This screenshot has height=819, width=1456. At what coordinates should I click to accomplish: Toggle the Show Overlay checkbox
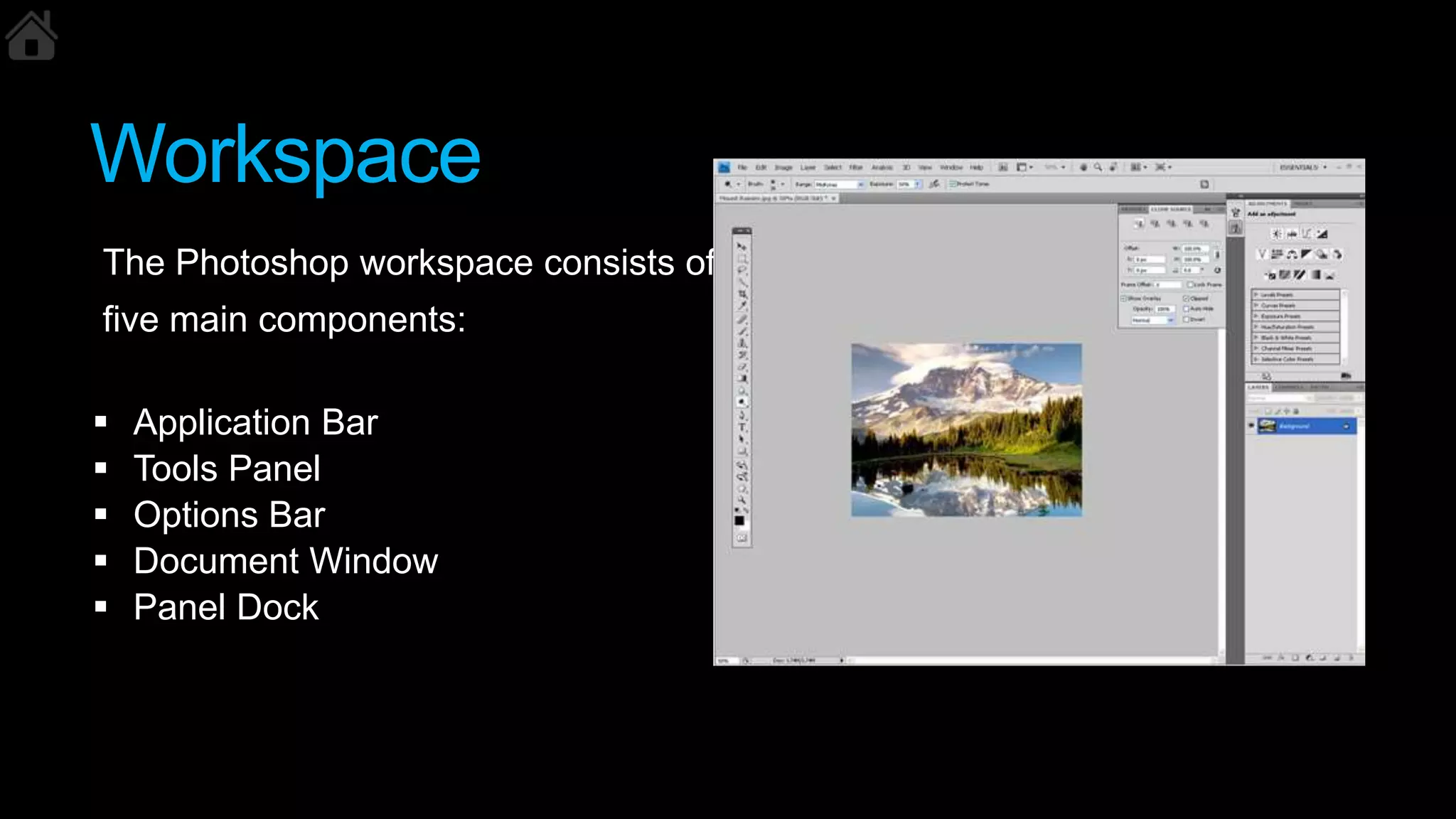point(1123,299)
